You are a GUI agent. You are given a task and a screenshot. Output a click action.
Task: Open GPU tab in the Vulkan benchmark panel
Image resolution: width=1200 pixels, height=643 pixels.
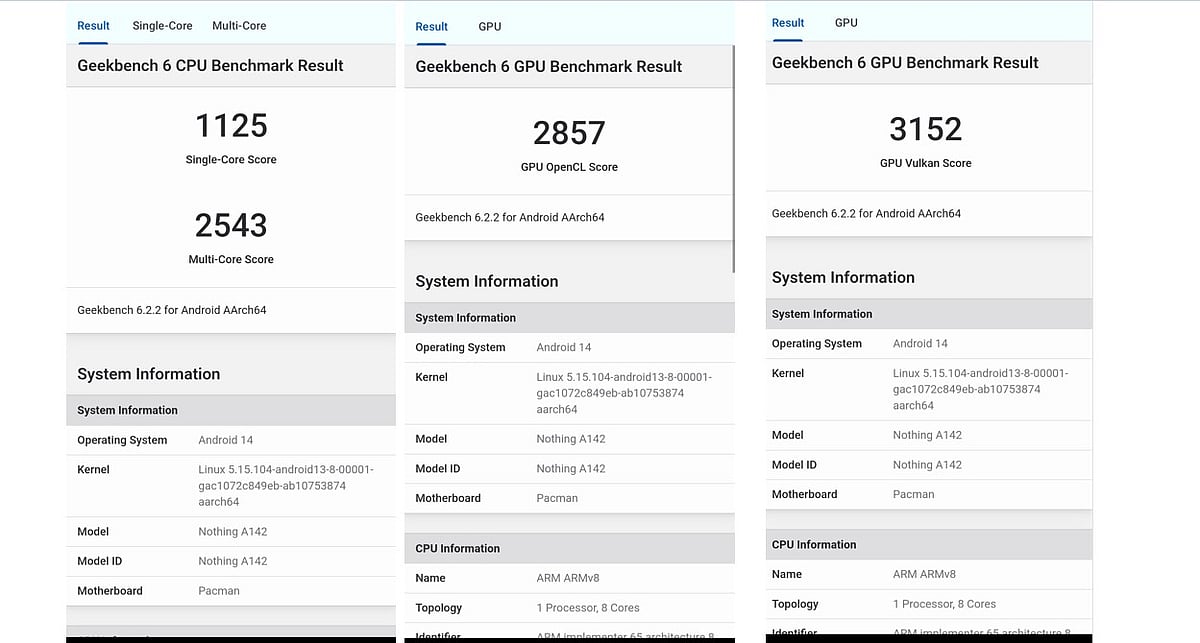point(846,23)
